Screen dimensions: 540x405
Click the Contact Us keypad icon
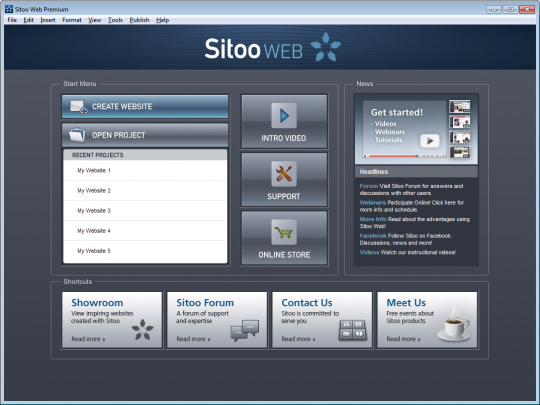point(353,330)
